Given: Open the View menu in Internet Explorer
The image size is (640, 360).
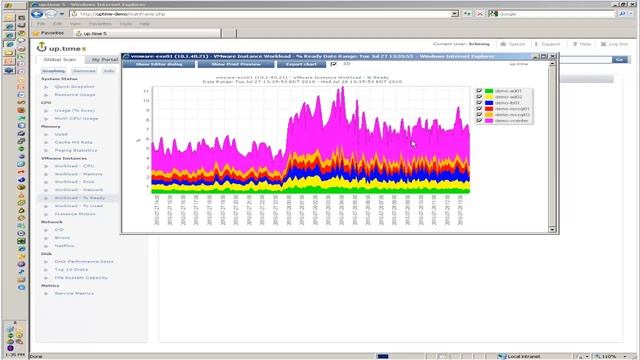Looking at the screenshot, I should coord(75,24).
